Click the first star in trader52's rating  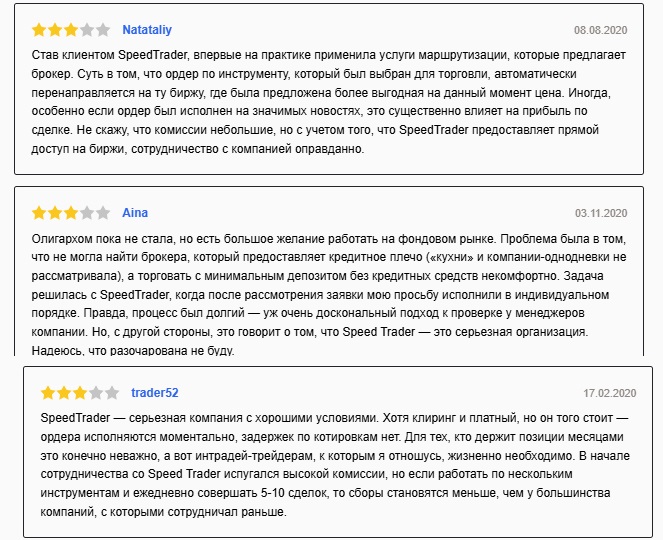tap(48, 393)
